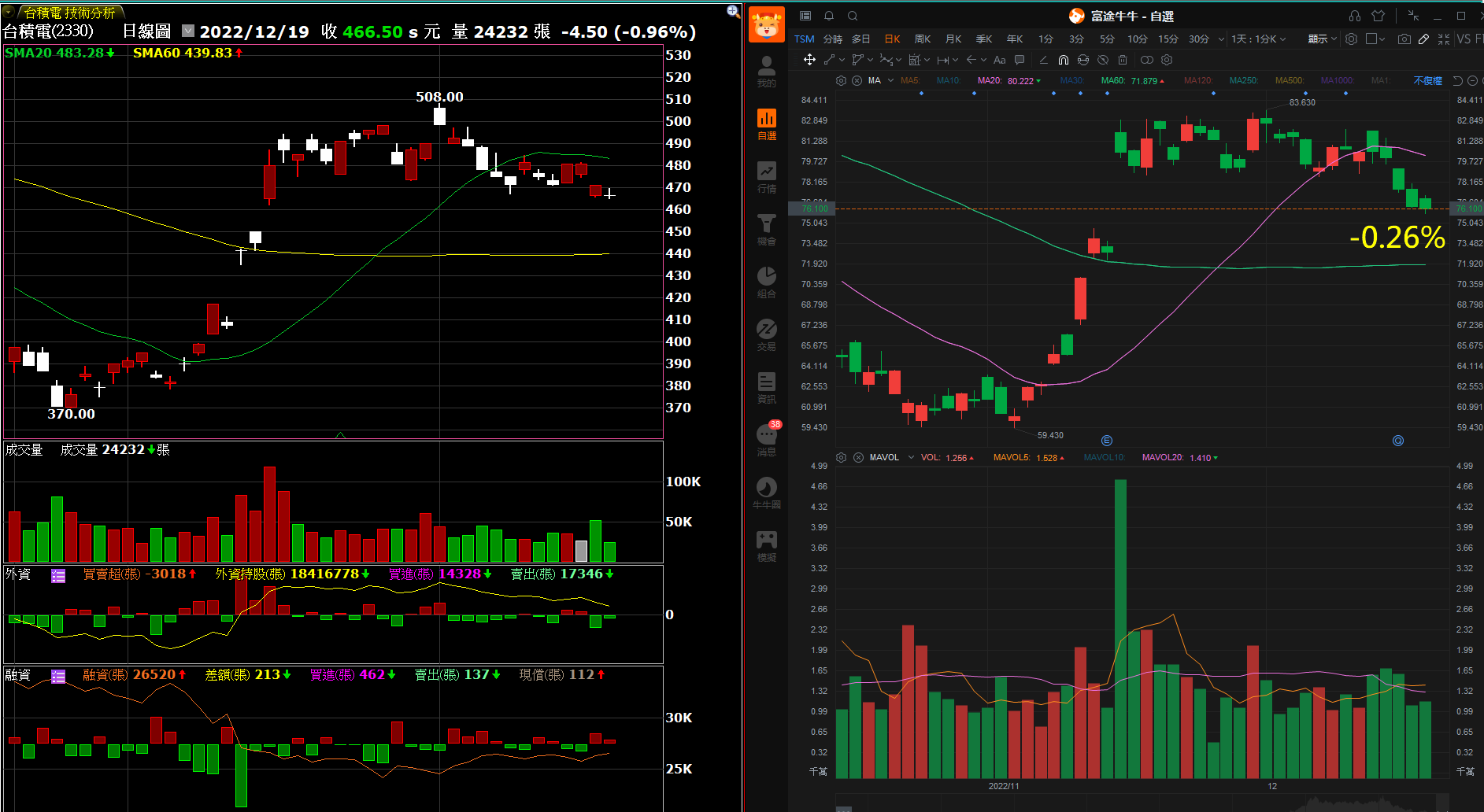The height and width of the screenshot is (812, 1484).
Task: Open customer service headset icon
Action: point(1355,16)
